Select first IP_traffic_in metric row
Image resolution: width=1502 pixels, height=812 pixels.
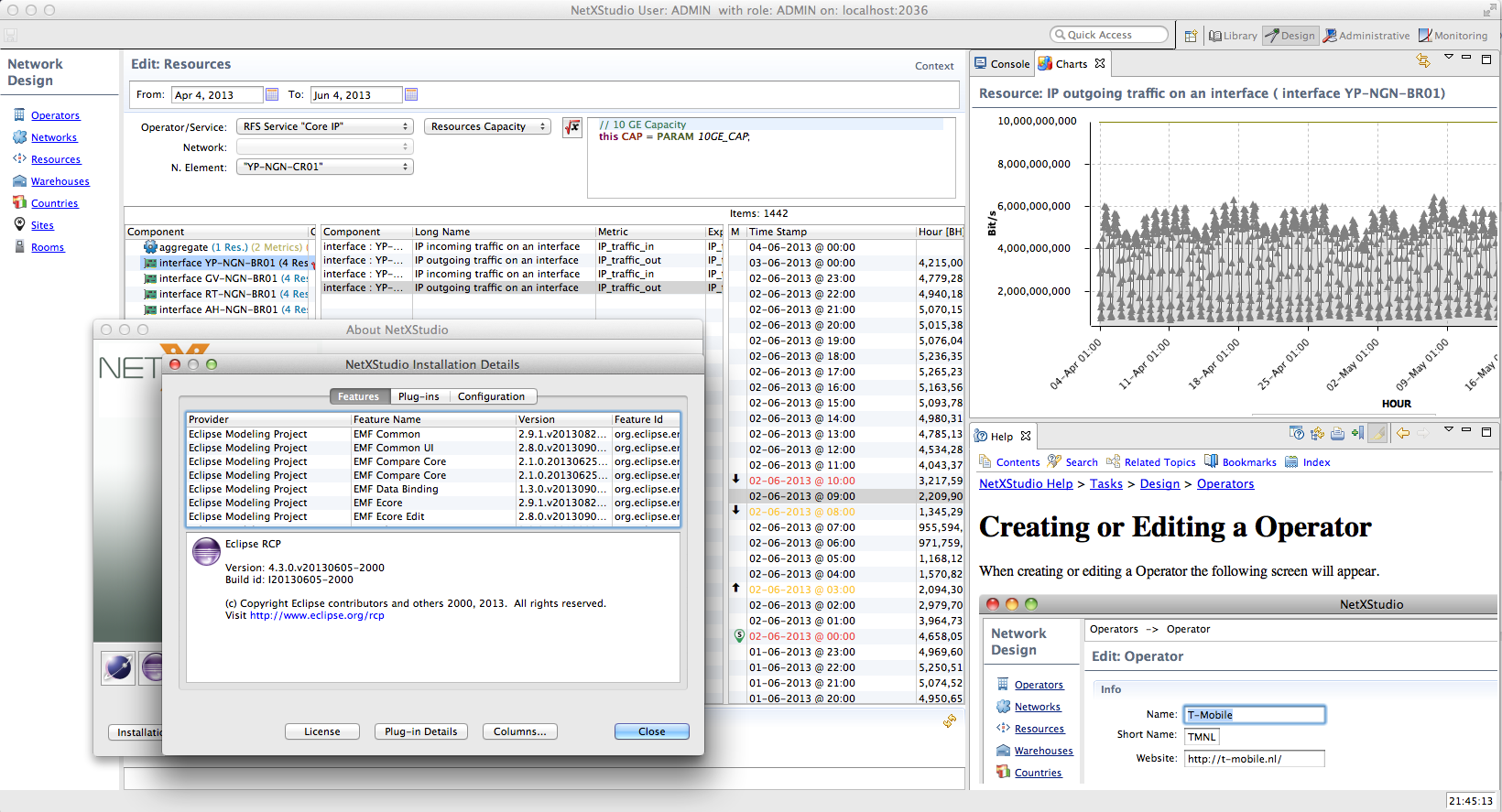522,246
